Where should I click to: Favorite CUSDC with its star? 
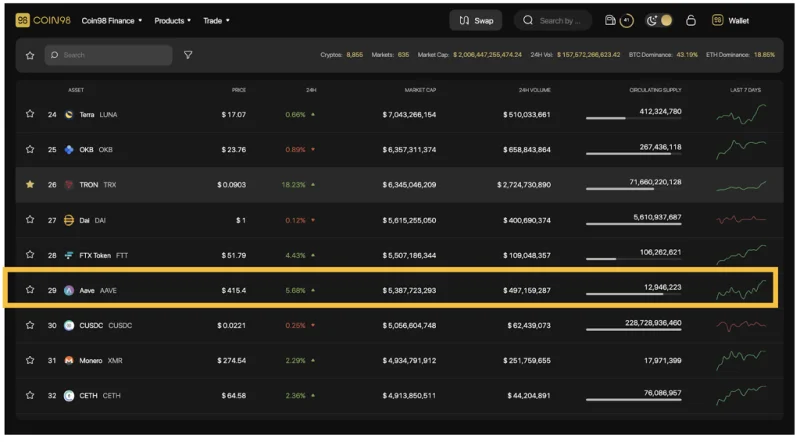30,325
